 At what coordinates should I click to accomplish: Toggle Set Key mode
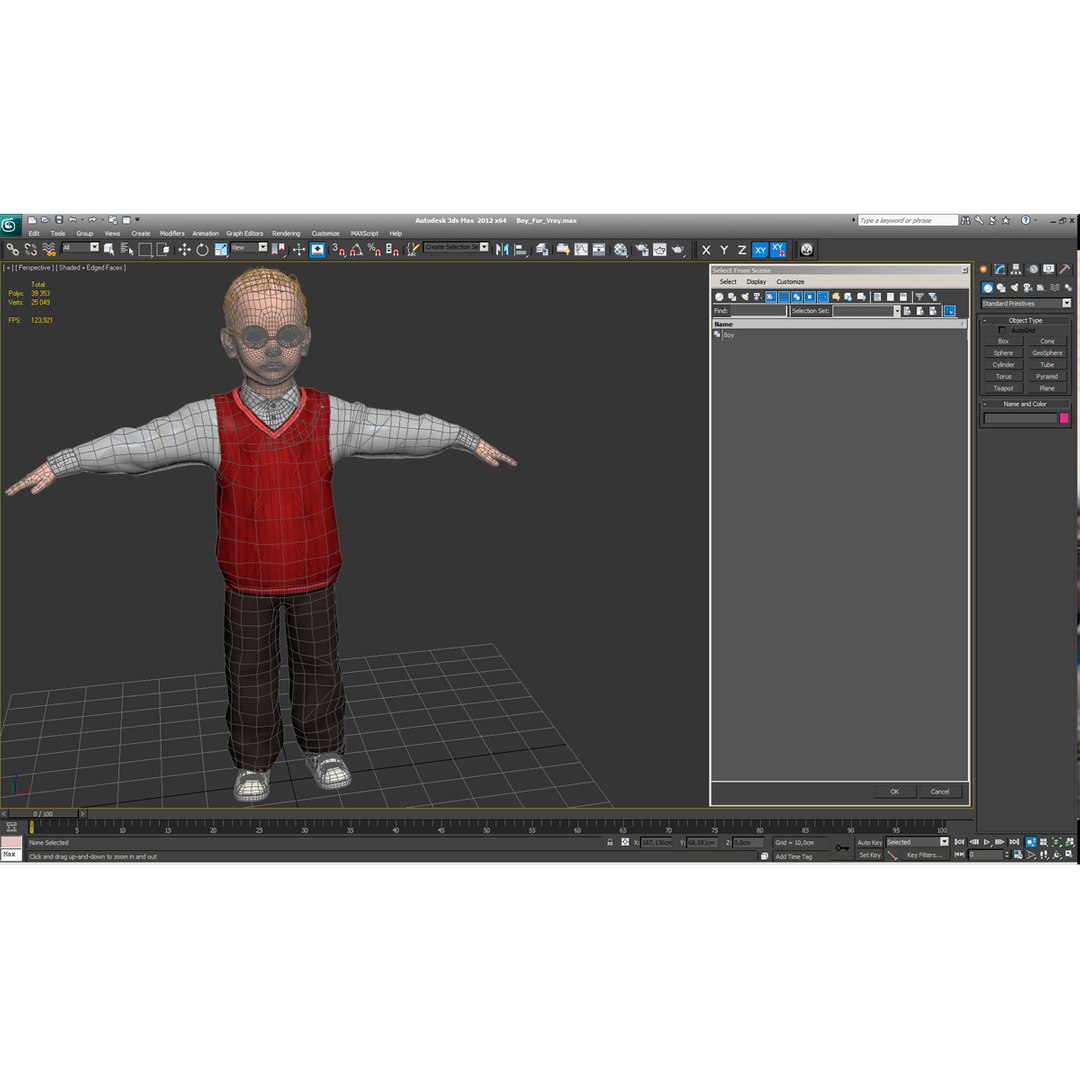(x=869, y=855)
